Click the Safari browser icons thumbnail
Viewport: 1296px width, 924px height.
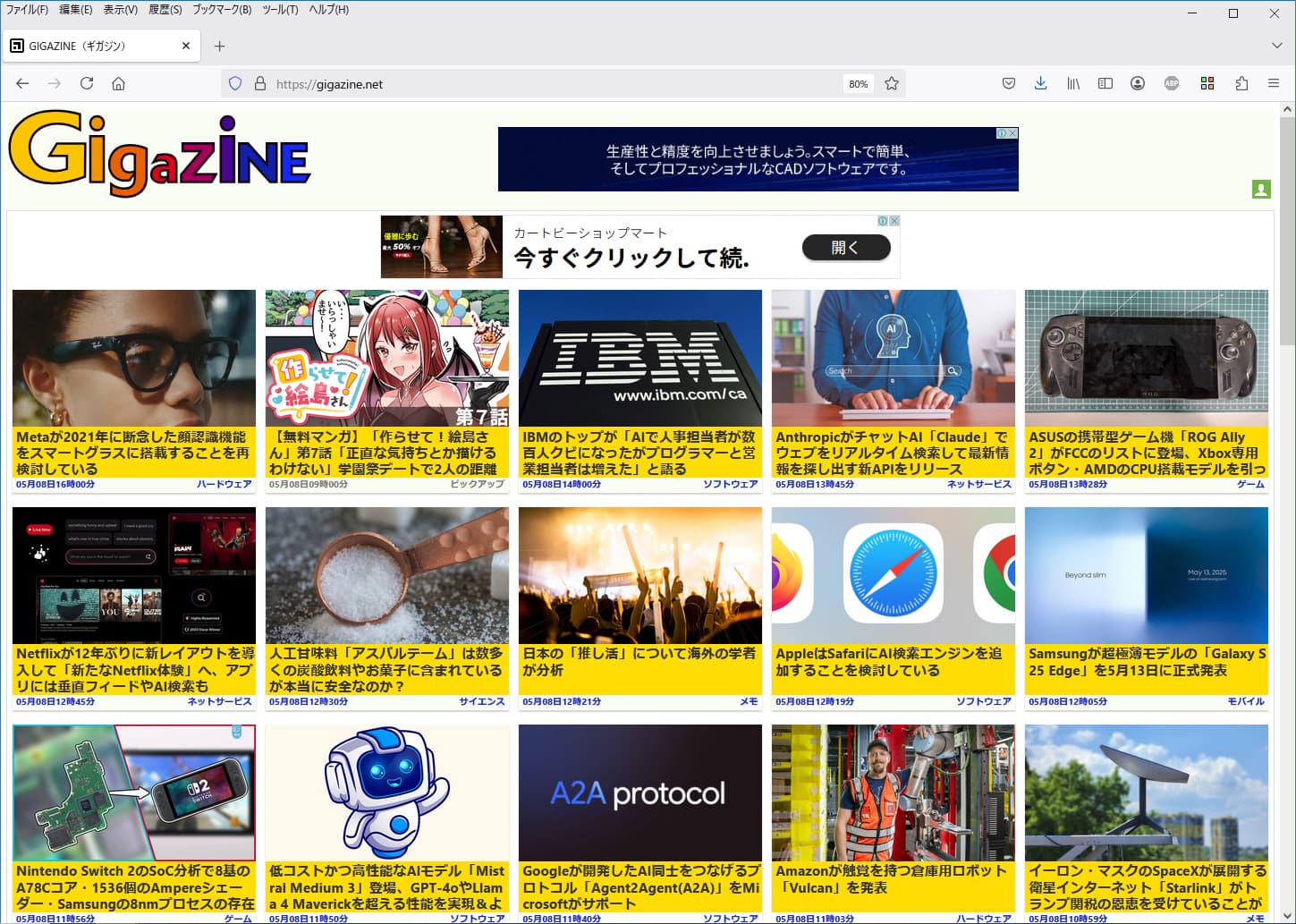[894, 575]
